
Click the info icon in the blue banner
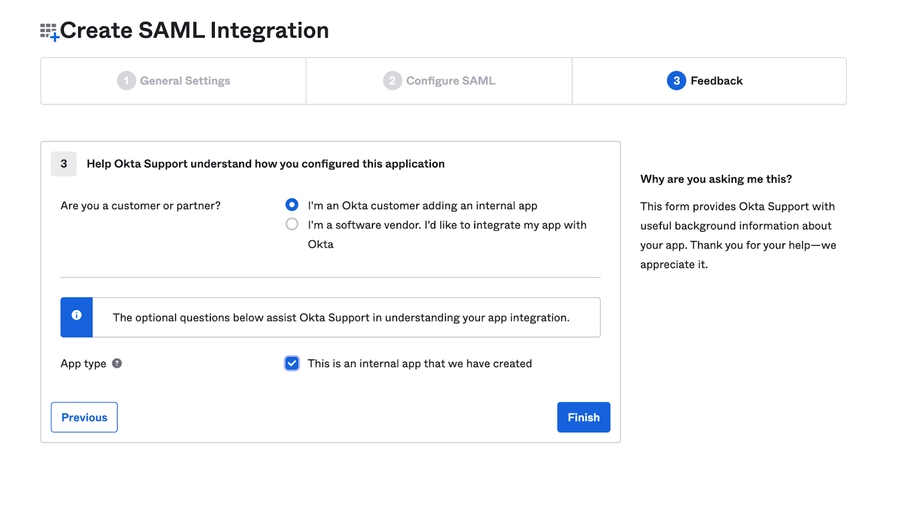click(76, 316)
